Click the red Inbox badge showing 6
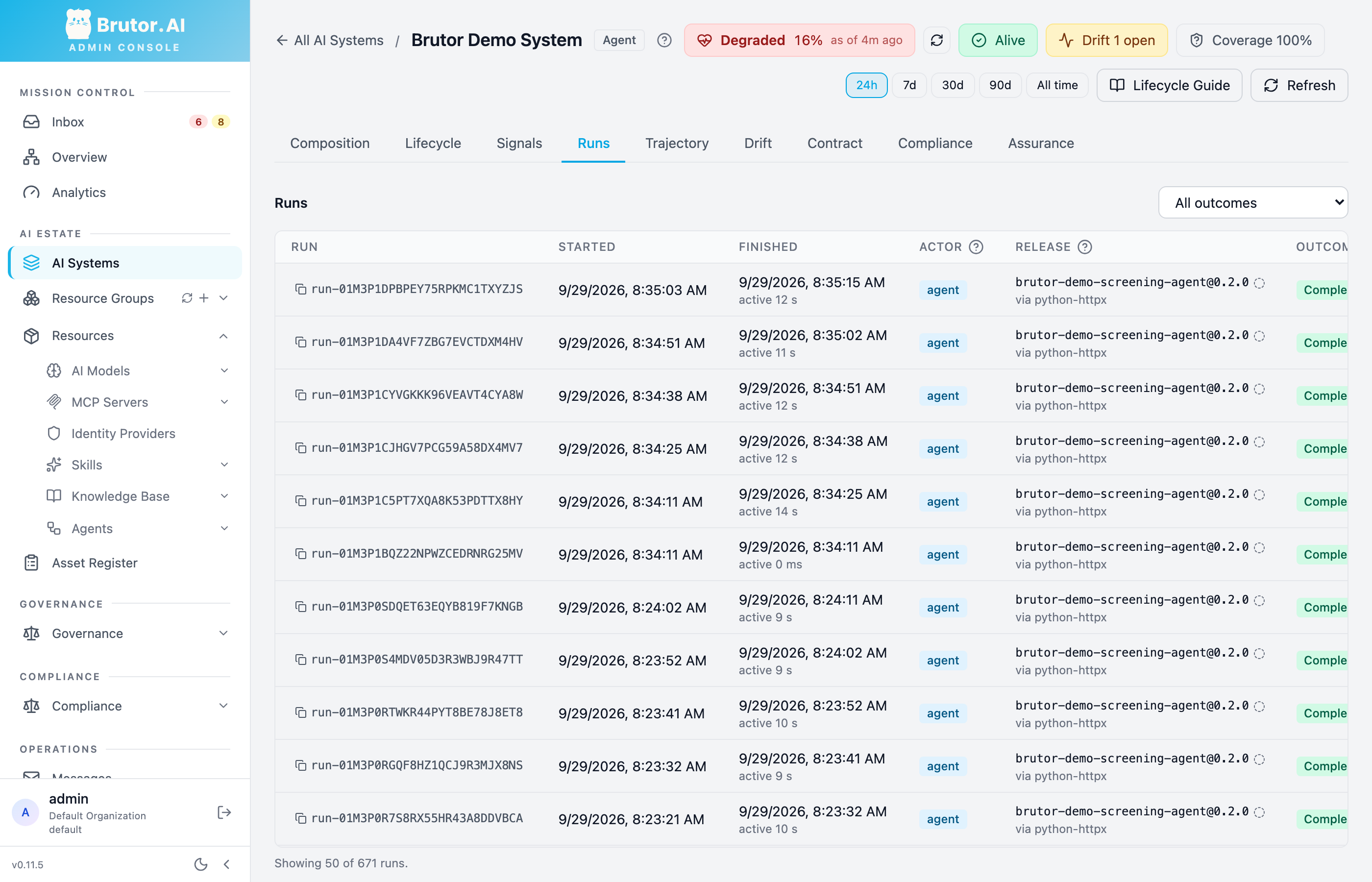Screen dimensions: 1372x882 [x=198, y=122]
